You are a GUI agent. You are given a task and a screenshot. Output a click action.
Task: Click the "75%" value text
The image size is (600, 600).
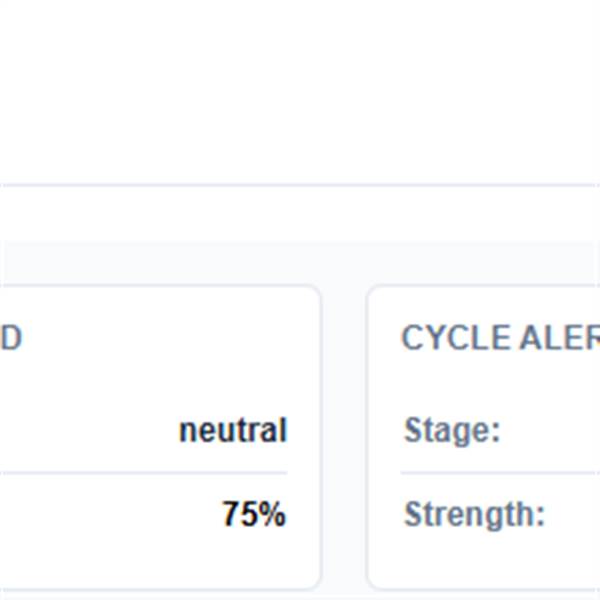(x=254, y=515)
